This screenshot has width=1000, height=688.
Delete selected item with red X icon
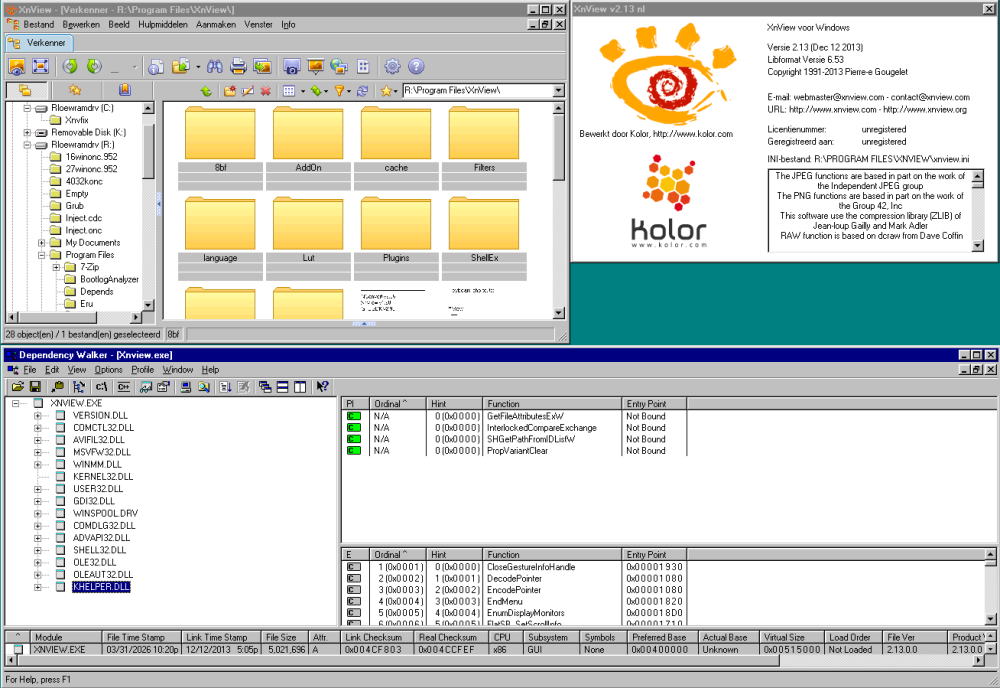tap(265, 91)
